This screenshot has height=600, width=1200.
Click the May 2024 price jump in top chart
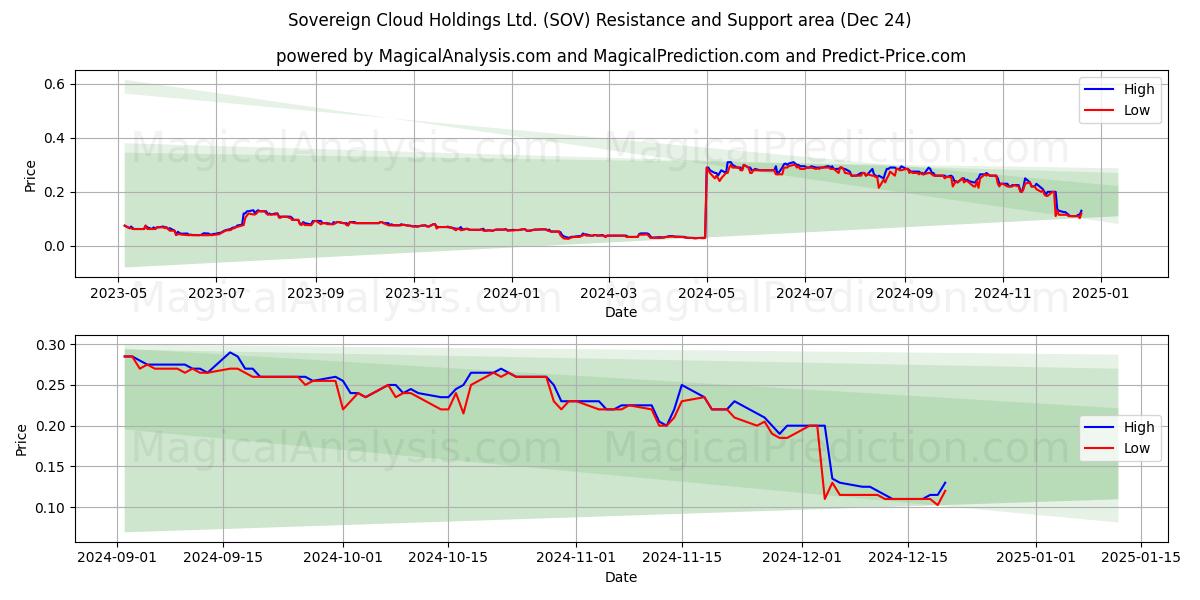point(706,203)
